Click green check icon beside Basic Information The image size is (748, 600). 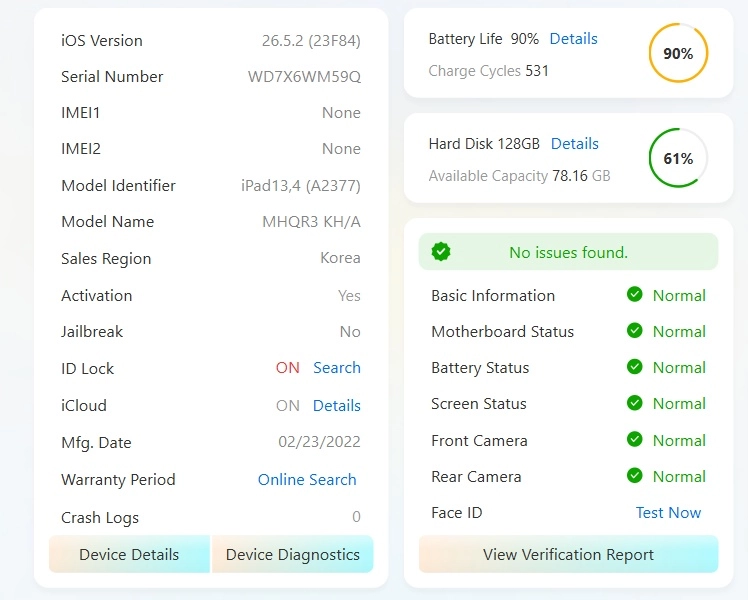pyautogui.click(x=634, y=295)
